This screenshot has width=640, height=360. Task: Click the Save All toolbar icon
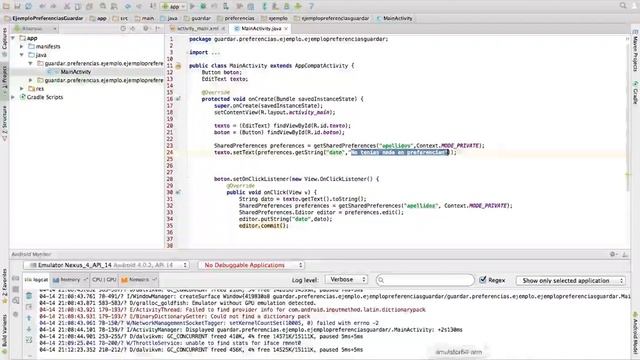click(x=18, y=6)
